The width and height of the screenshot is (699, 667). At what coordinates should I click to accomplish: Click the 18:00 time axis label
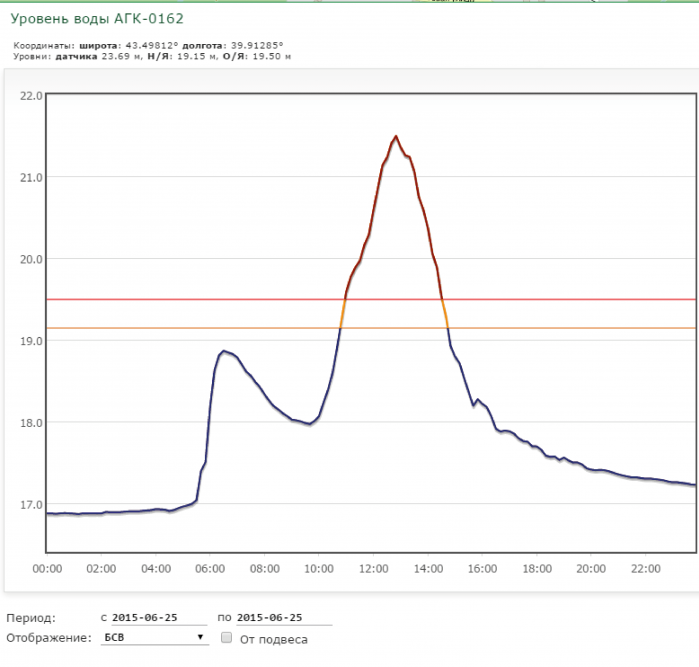[x=537, y=569]
